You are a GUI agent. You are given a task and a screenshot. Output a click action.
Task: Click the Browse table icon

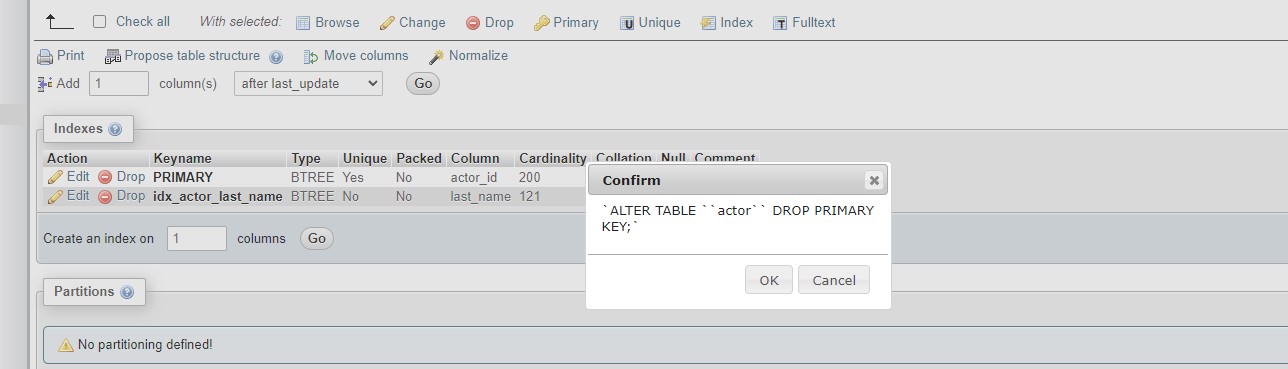tap(303, 22)
